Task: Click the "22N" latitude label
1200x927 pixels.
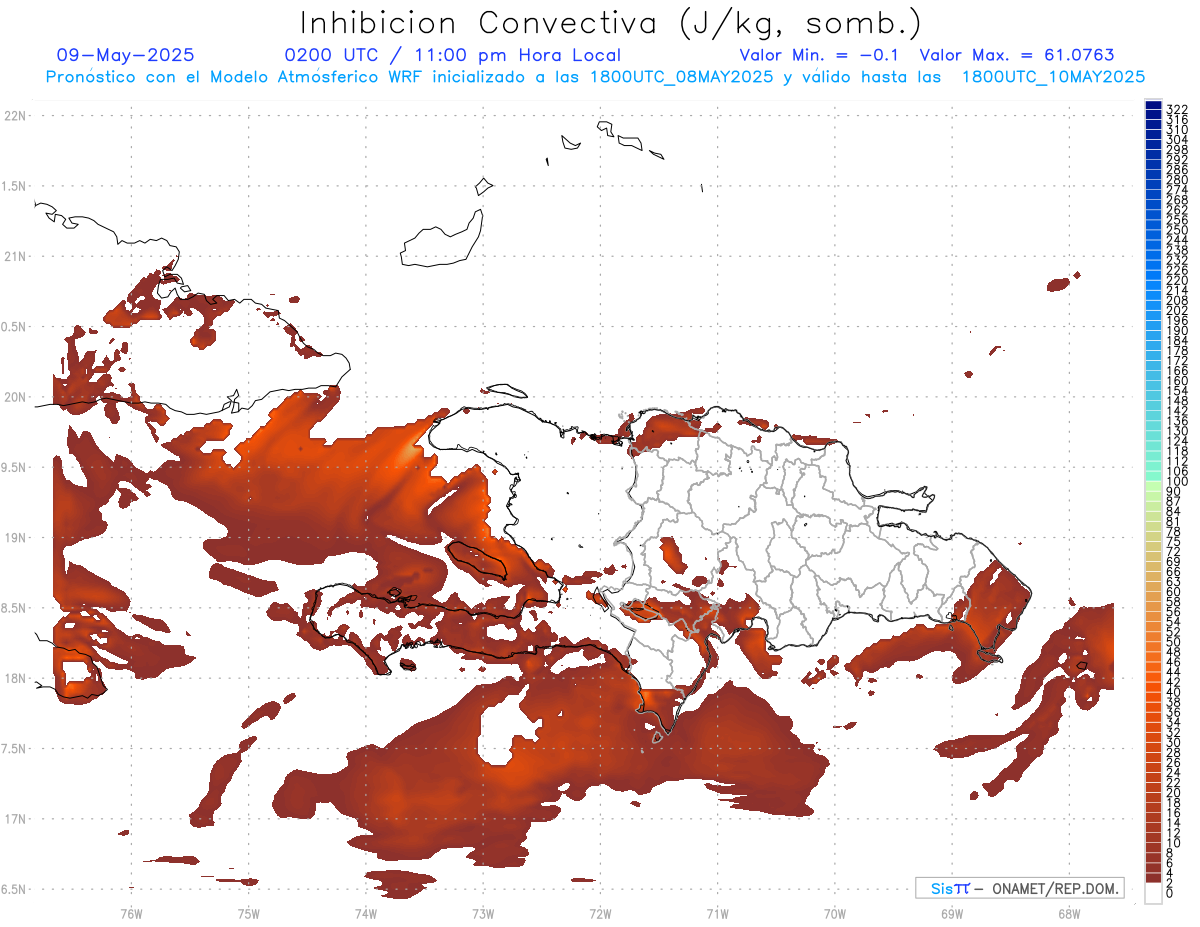Action: pyautogui.click(x=17, y=116)
